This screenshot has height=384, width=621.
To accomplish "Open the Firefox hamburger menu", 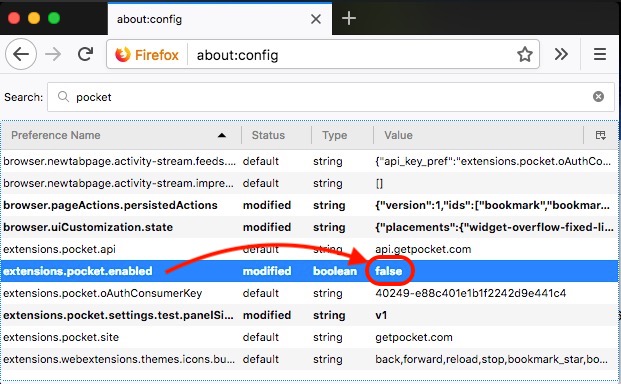I will coord(600,54).
